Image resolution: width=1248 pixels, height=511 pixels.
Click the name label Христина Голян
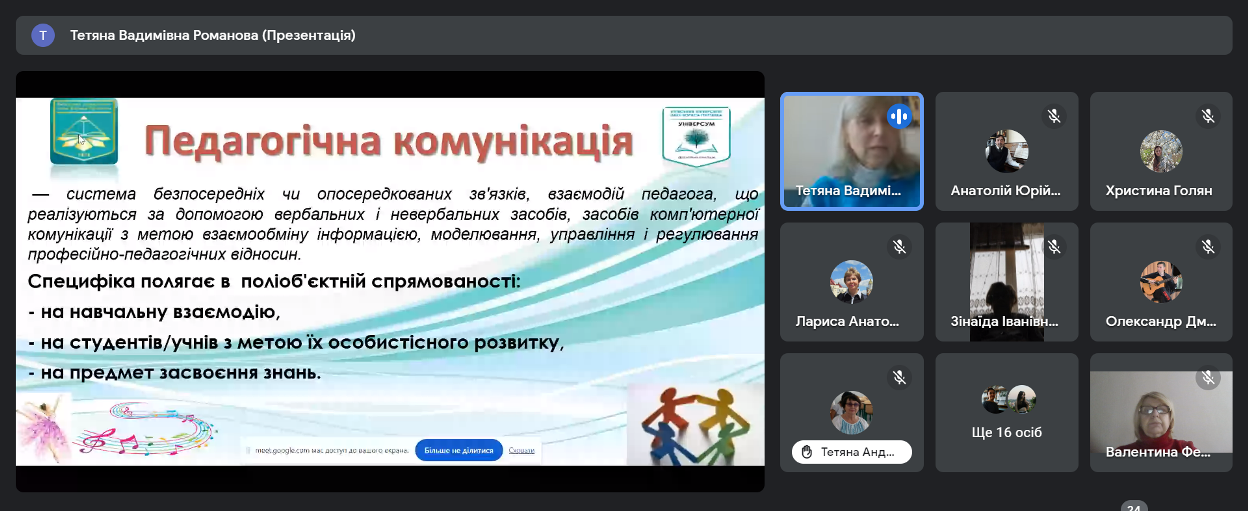pos(1159,191)
